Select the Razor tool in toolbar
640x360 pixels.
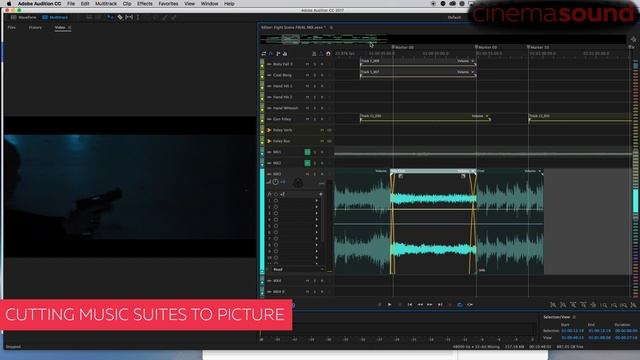pyautogui.click(x=120, y=18)
